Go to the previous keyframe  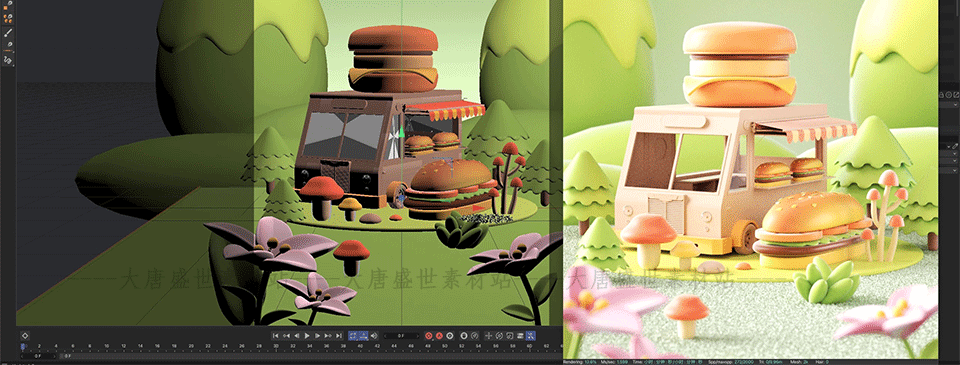click(286, 336)
